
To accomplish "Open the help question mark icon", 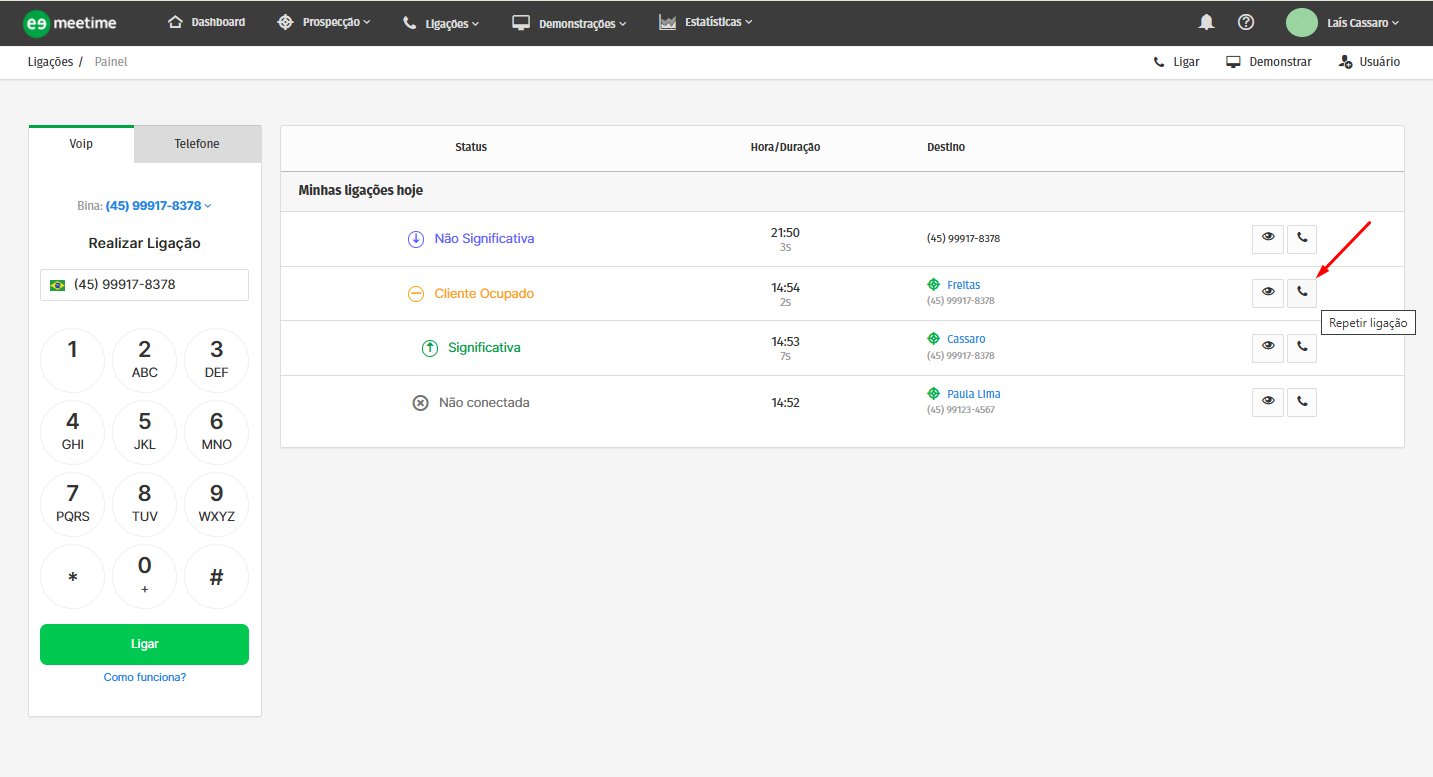I will (1245, 22).
